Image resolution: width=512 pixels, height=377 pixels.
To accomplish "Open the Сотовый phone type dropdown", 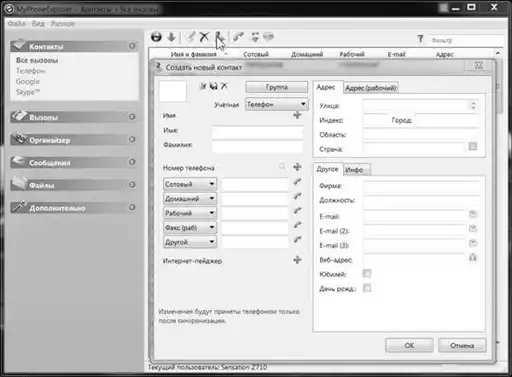I will click(190, 184).
